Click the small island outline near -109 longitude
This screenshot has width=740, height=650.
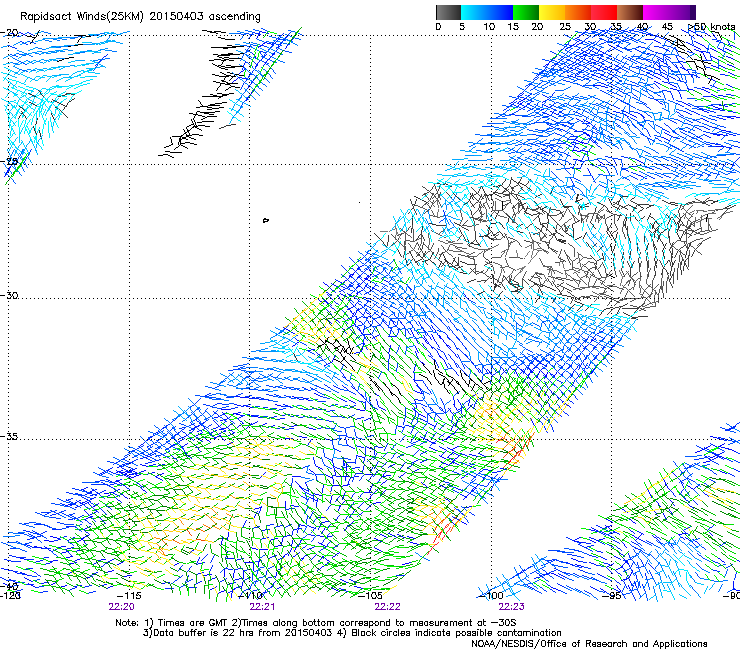(x=266, y=220)
